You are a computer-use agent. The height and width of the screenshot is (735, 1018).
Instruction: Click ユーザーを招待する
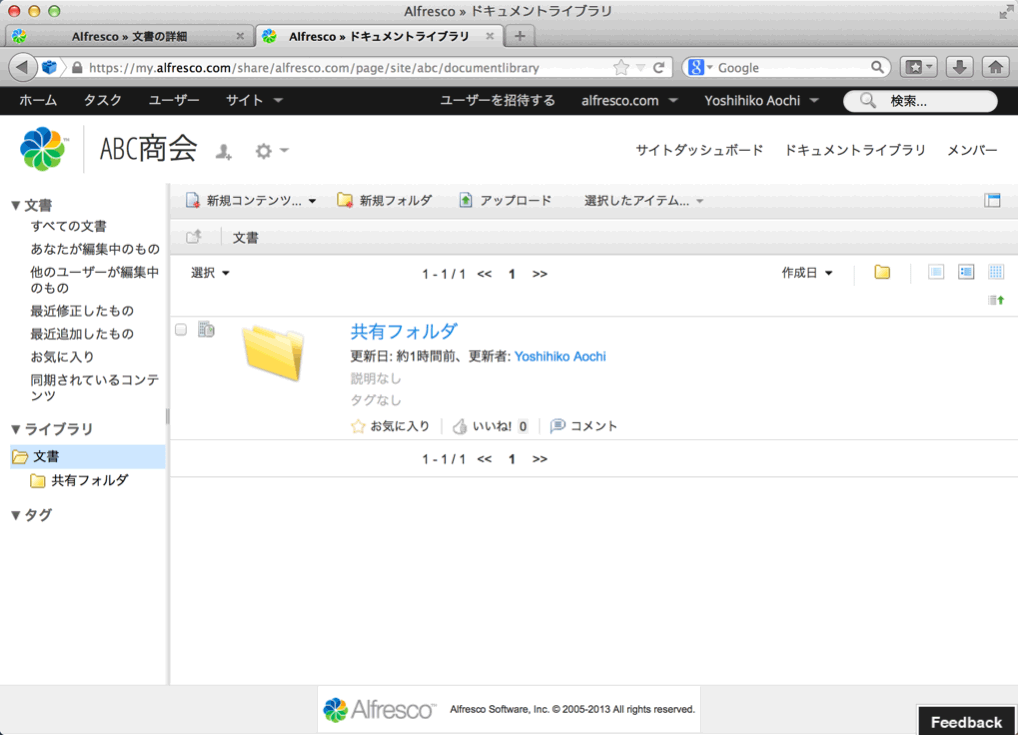click(x=497, y=101)
